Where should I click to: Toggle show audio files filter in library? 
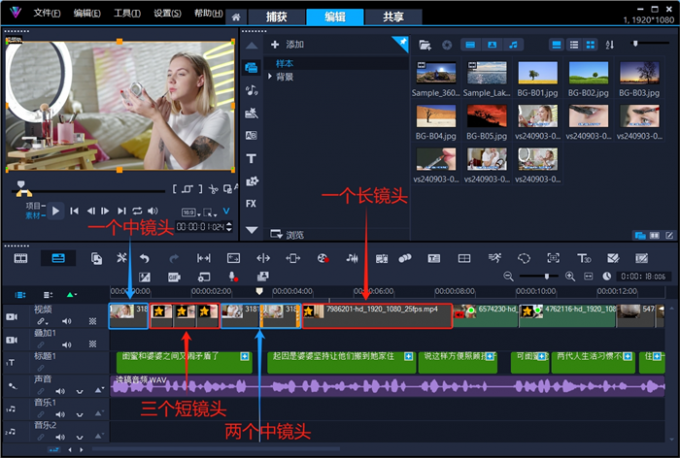click(513, 45)
